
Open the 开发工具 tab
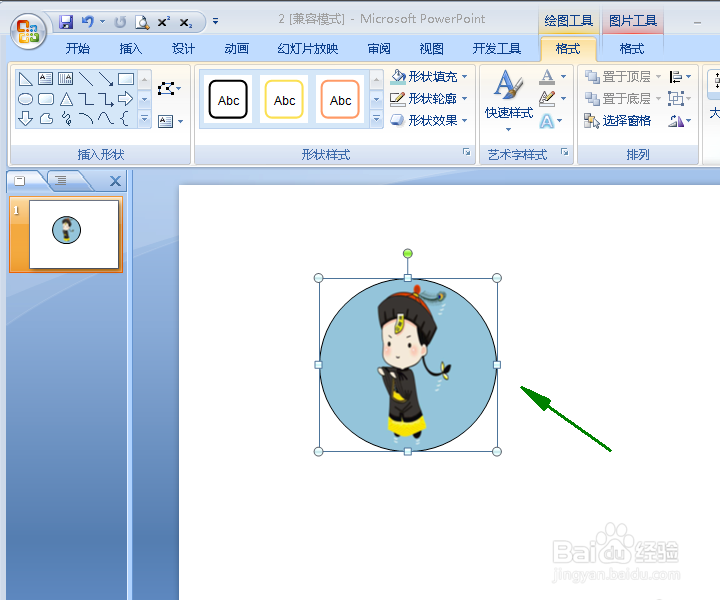pyautogui.click(x=497, y=48)
